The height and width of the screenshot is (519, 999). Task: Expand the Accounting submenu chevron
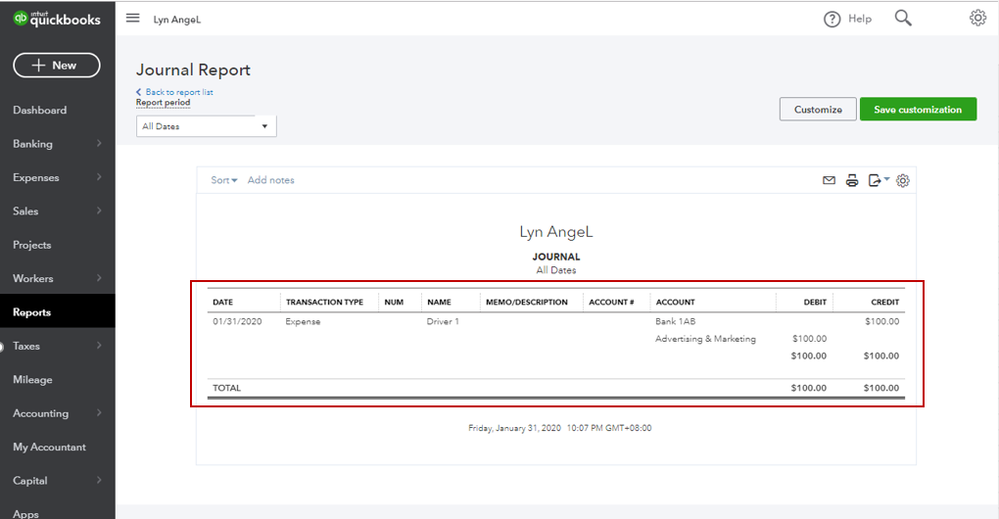click(99, 413)
